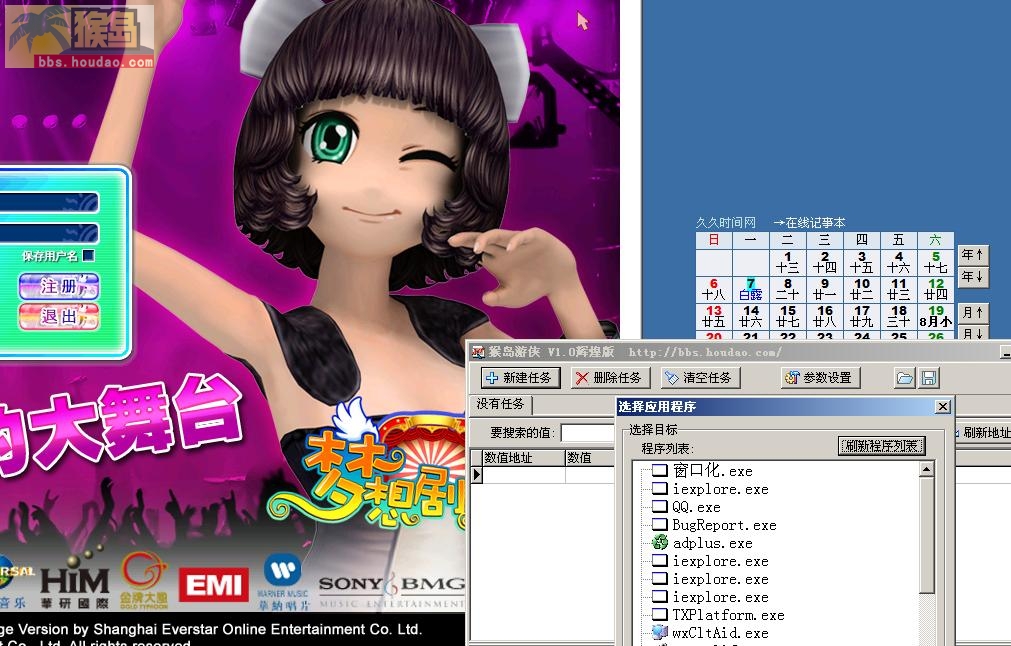Click the 日 Sunday column header
The width and height of the screenshot is (1011, 646).
tap(714, 240)
